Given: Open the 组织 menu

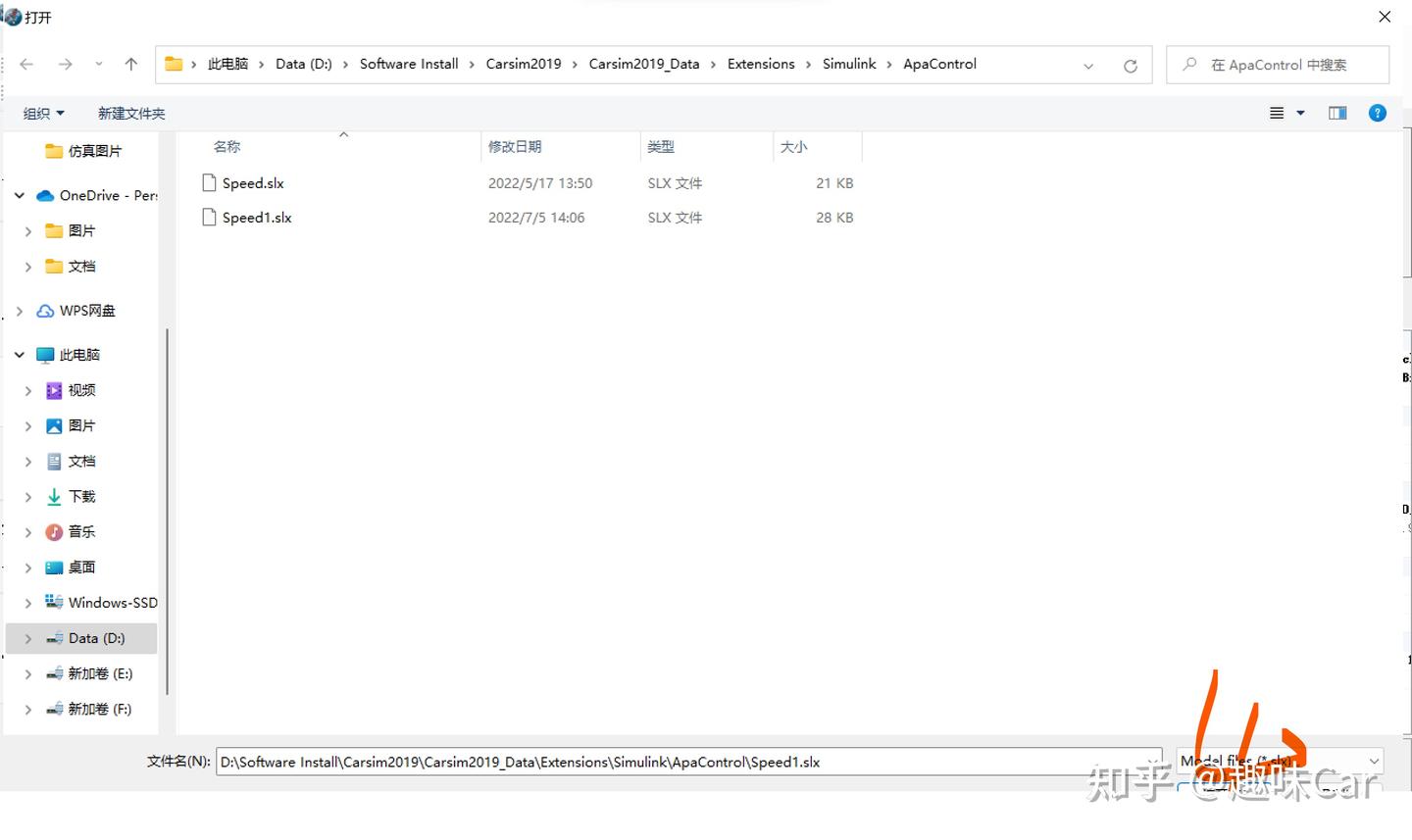Looking at the screenshot, I should coord(43,114).
